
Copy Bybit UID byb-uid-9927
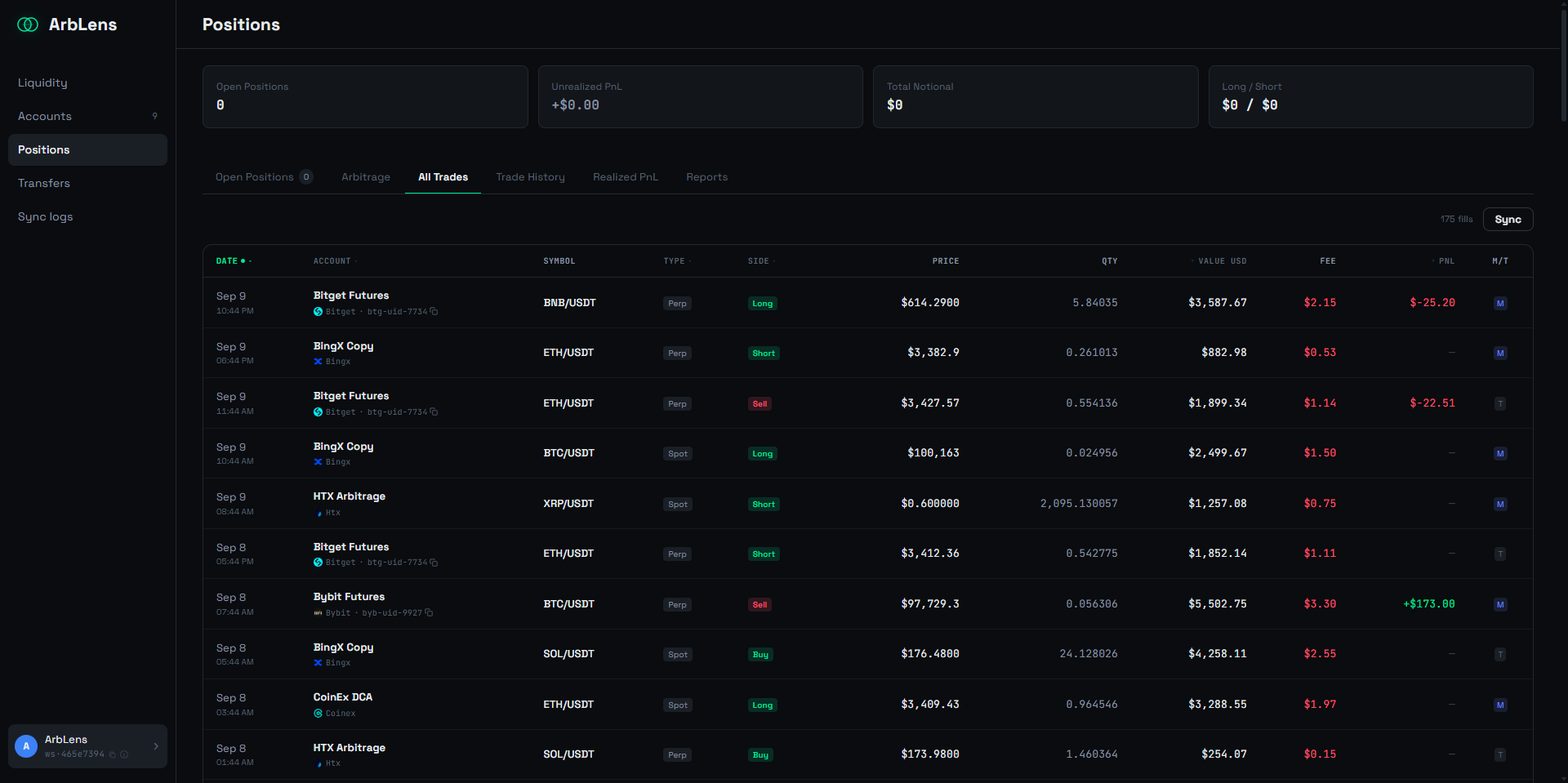point(429,612)
